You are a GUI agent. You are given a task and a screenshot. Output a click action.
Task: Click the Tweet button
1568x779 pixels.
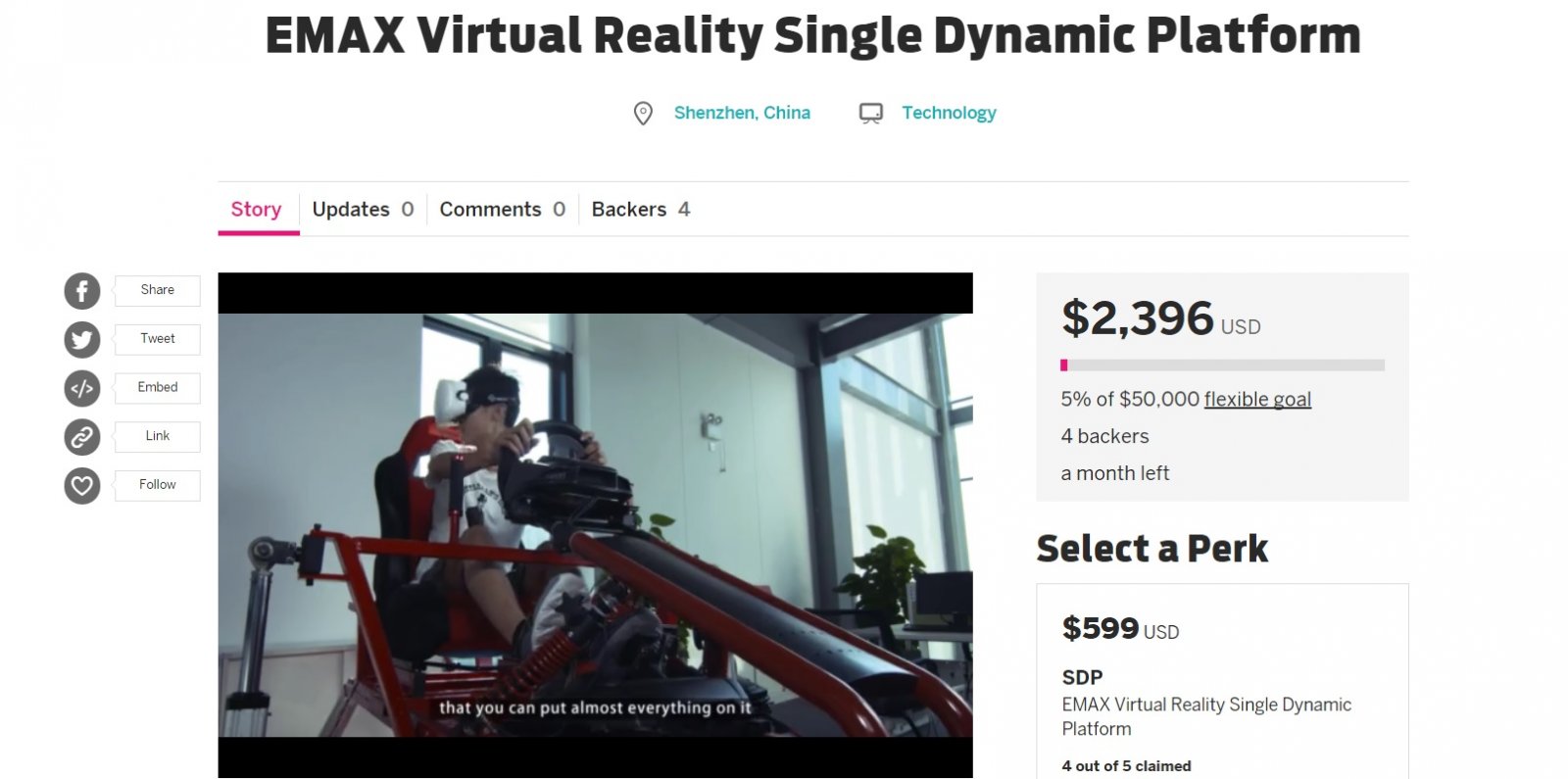157,339
